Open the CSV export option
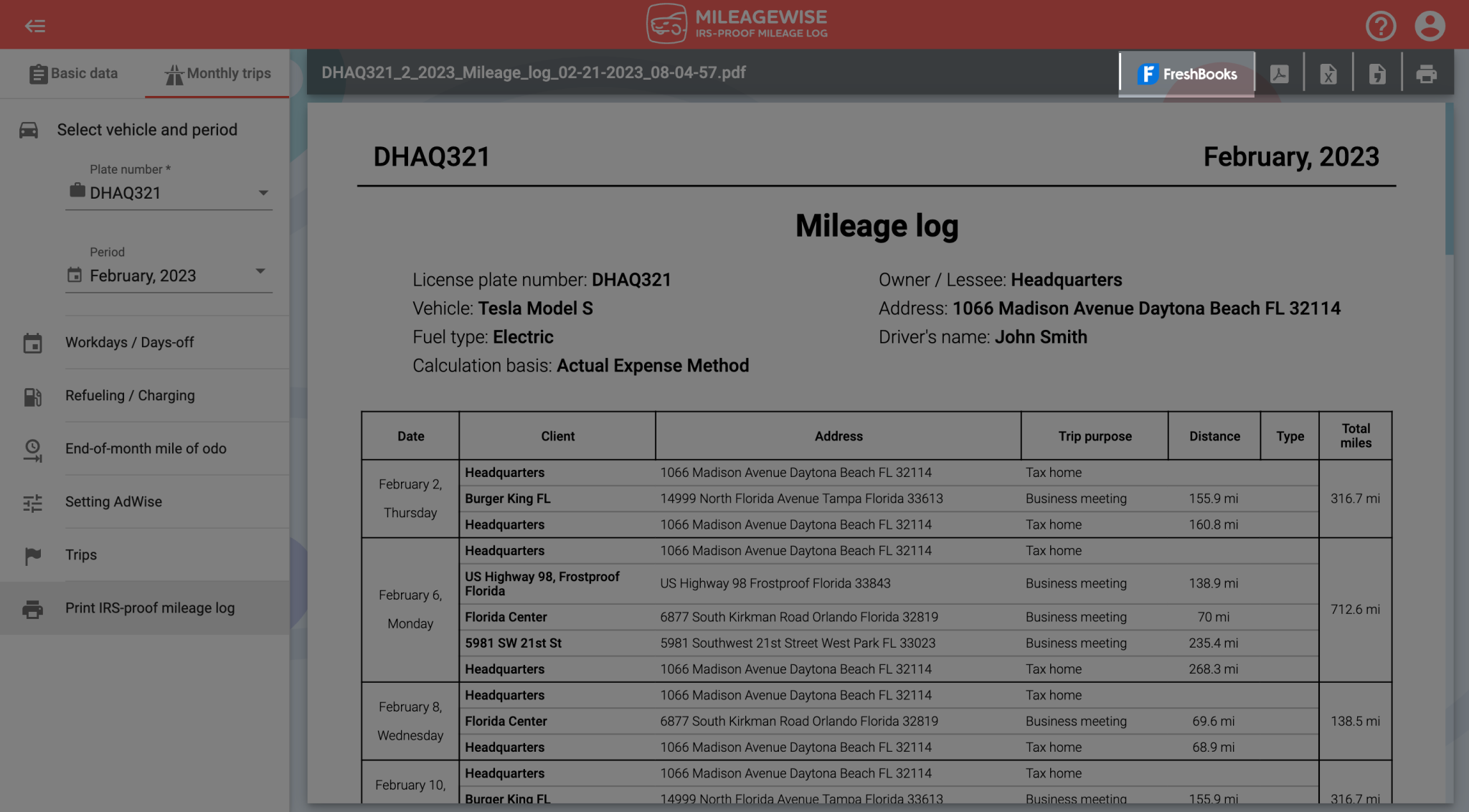Viewport: 1469px width, 812px height. tap(1377, 72)
